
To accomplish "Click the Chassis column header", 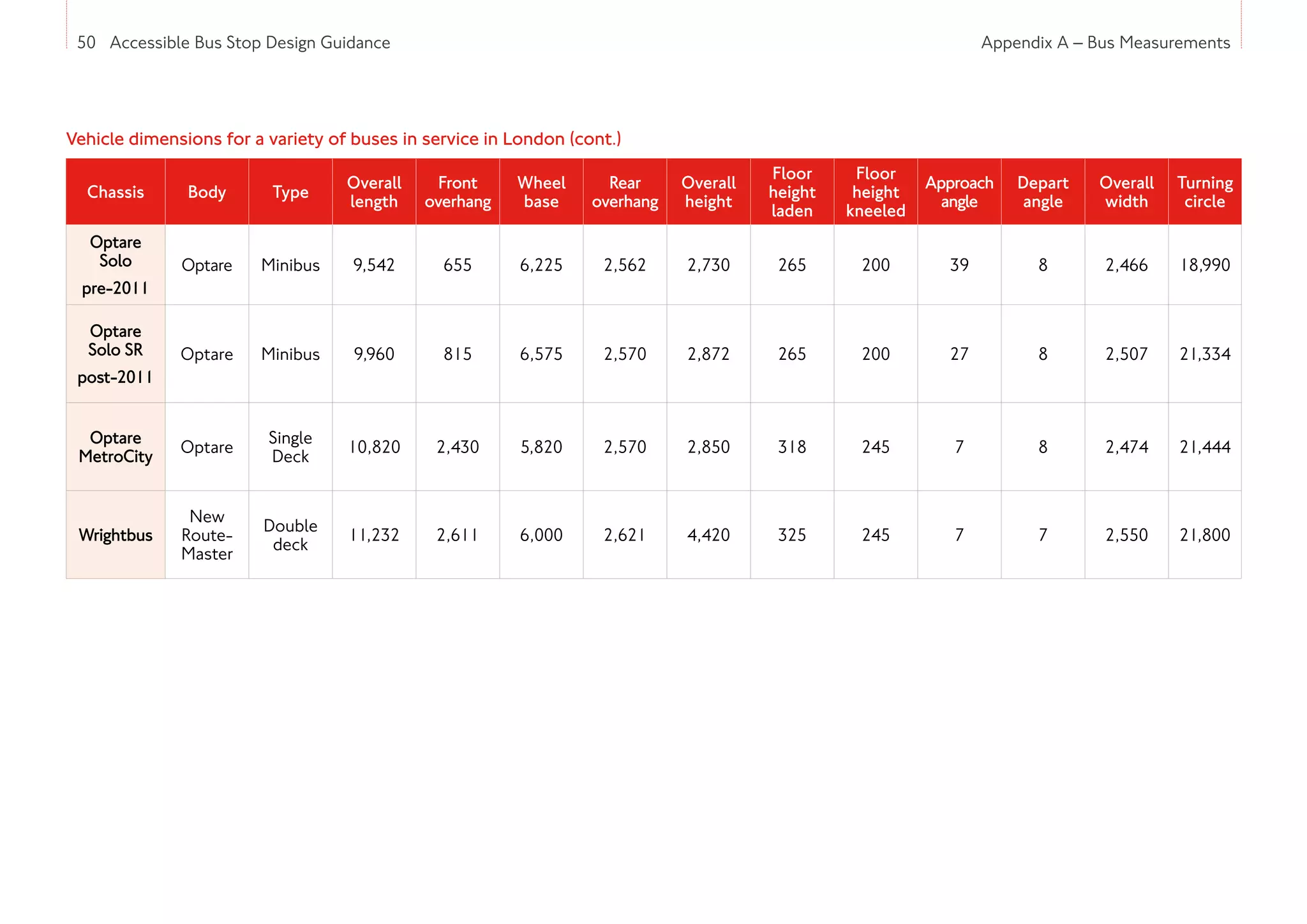I will pyautogui.click(x=116, y=192).
